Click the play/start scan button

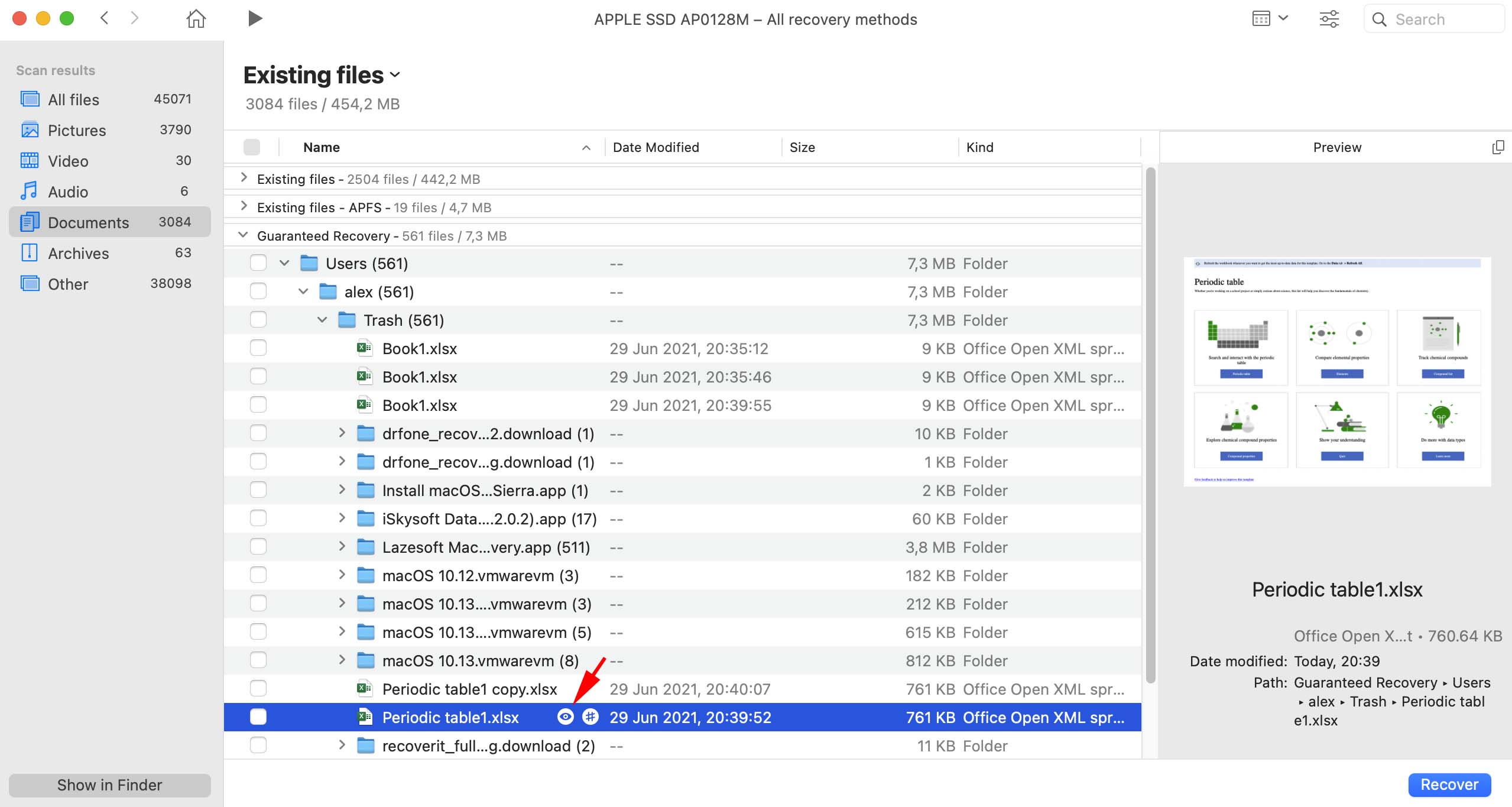[x=254, y=19]
